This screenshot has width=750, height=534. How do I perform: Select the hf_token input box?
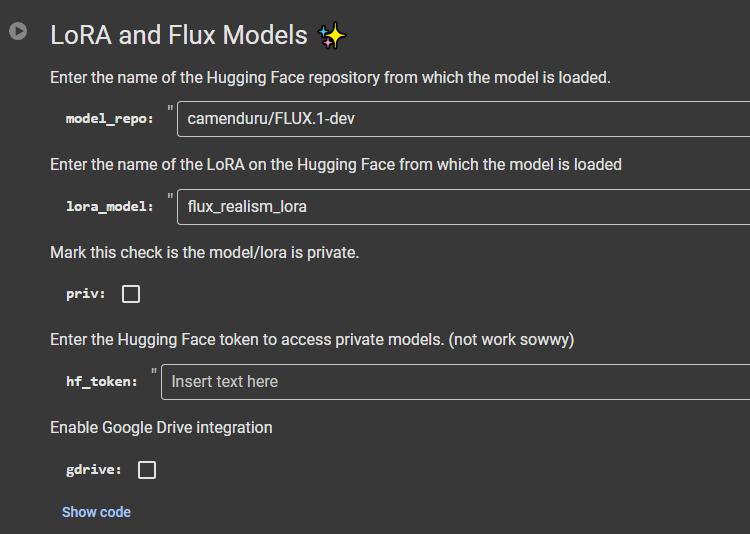[457, 382]
